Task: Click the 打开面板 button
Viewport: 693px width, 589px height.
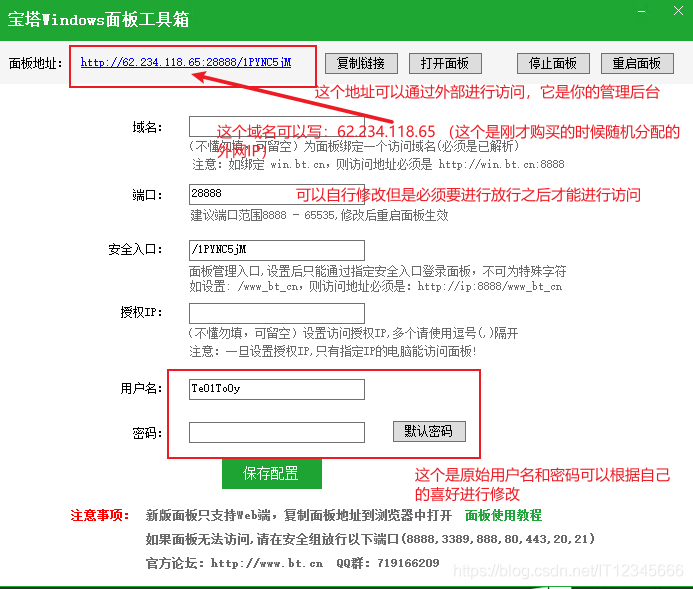Action: (445, 64)
